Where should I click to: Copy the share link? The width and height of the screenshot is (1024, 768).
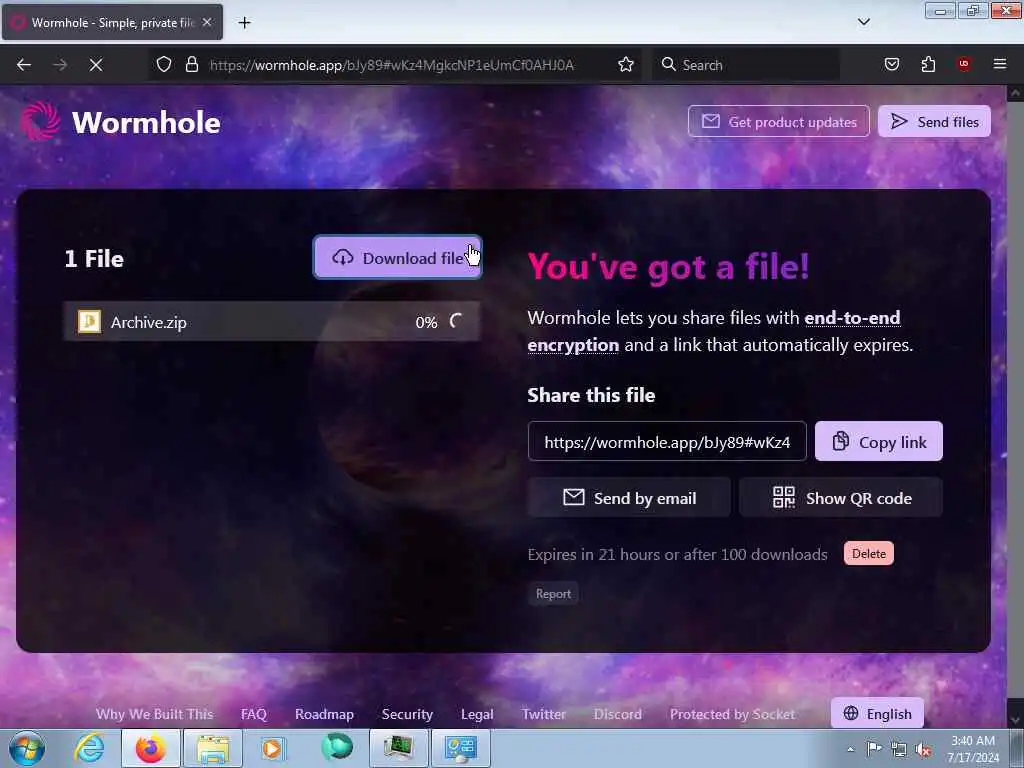click(878, 441)
